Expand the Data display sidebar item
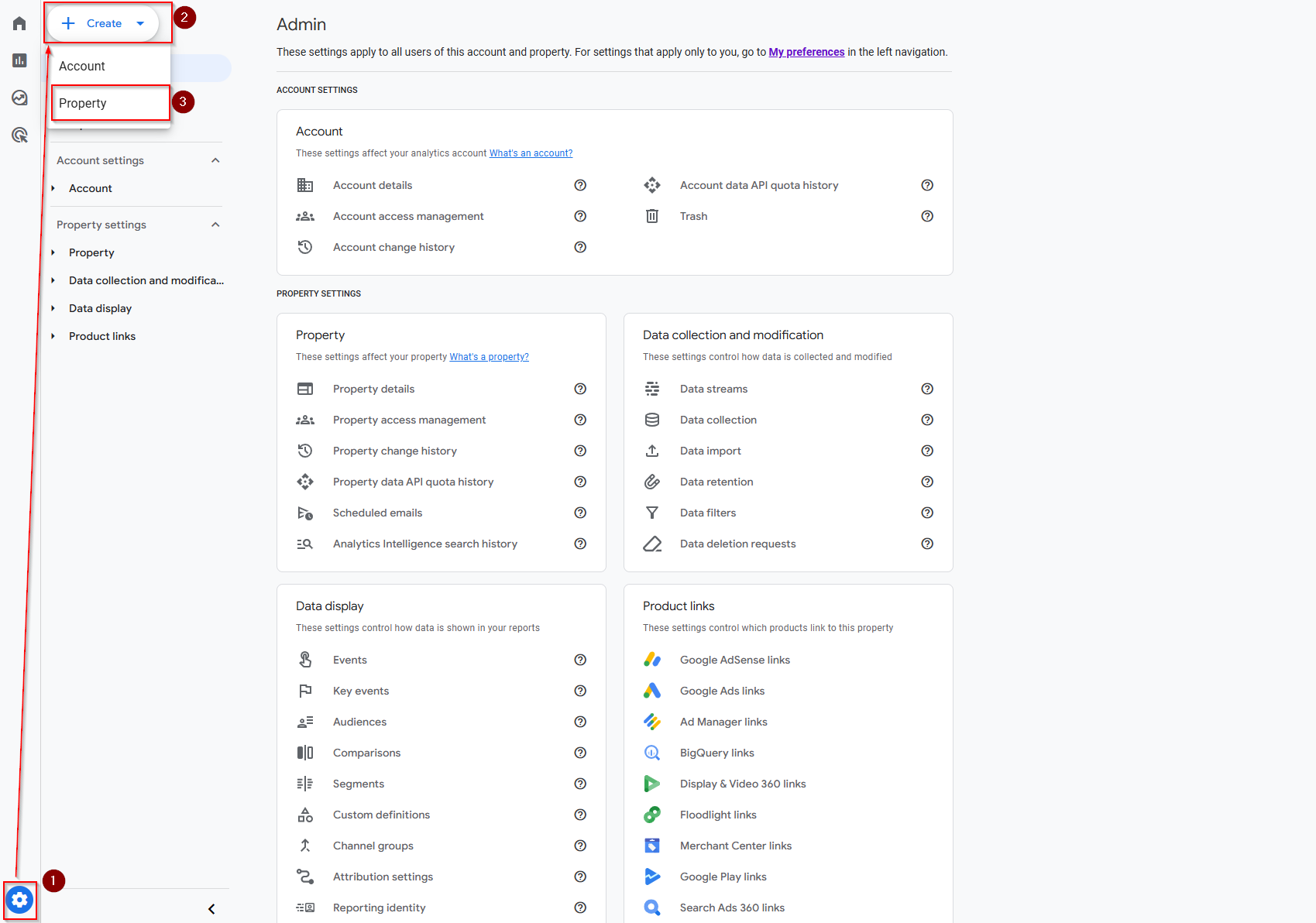Image resolution: width=1316 pixels, height=923 pixels. [x=53, y=308]
